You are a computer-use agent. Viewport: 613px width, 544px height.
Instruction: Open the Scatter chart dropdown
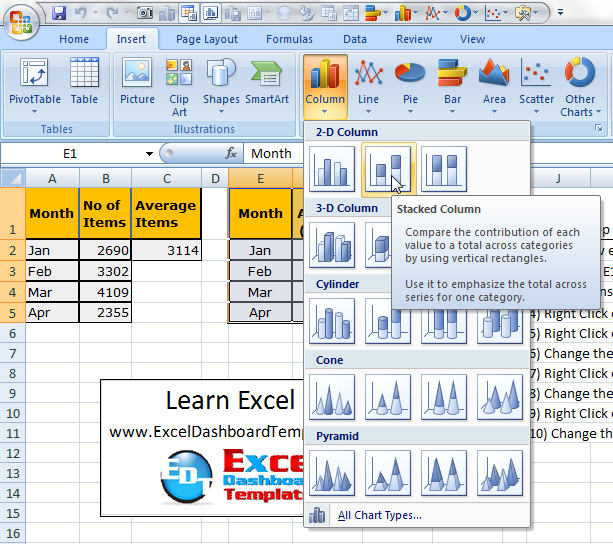(536, 86)
